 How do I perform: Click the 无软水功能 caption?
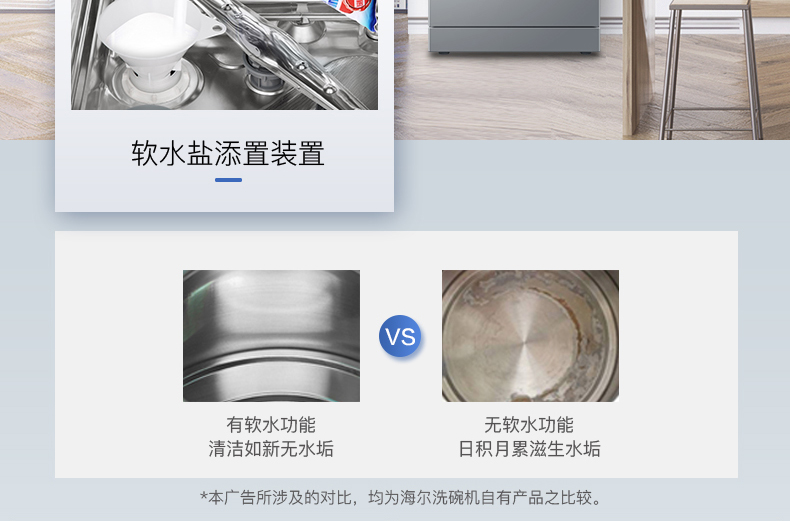point(529,424)
